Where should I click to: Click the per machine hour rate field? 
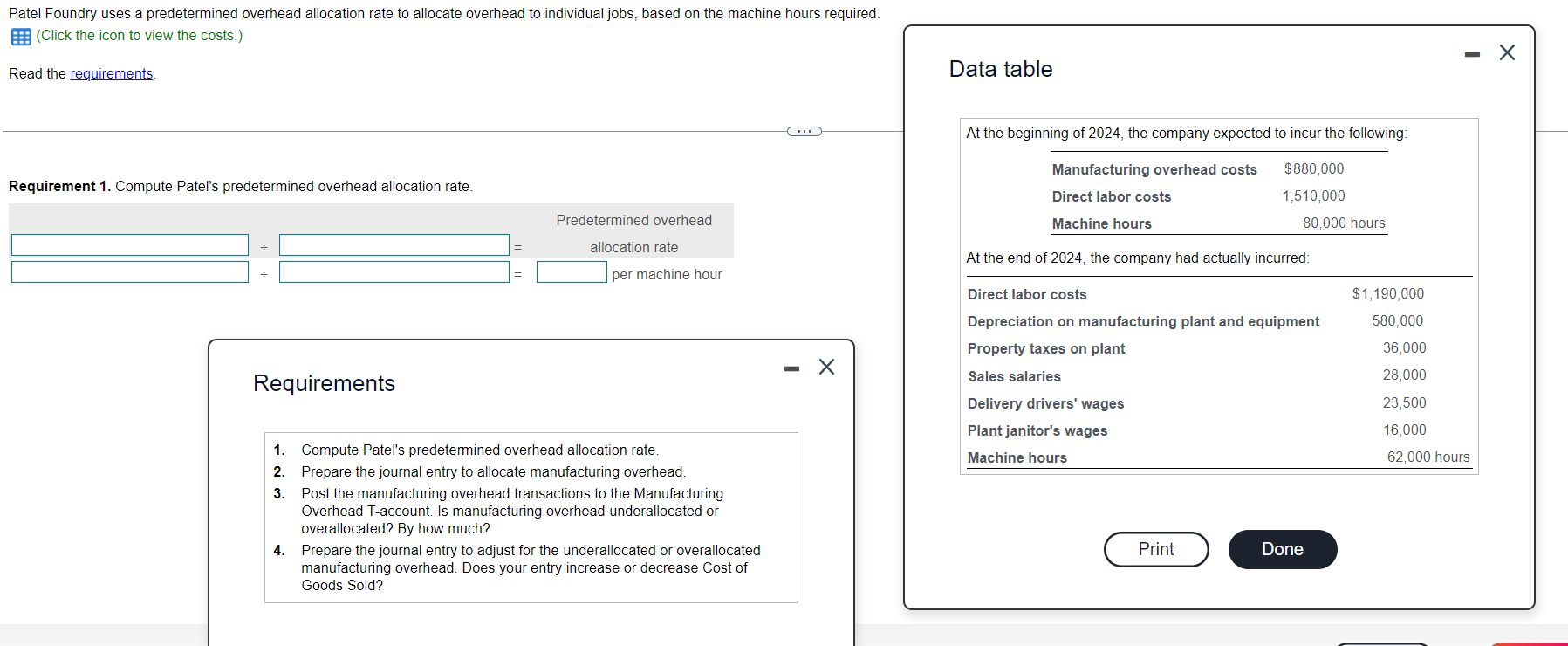coord(572,272)
